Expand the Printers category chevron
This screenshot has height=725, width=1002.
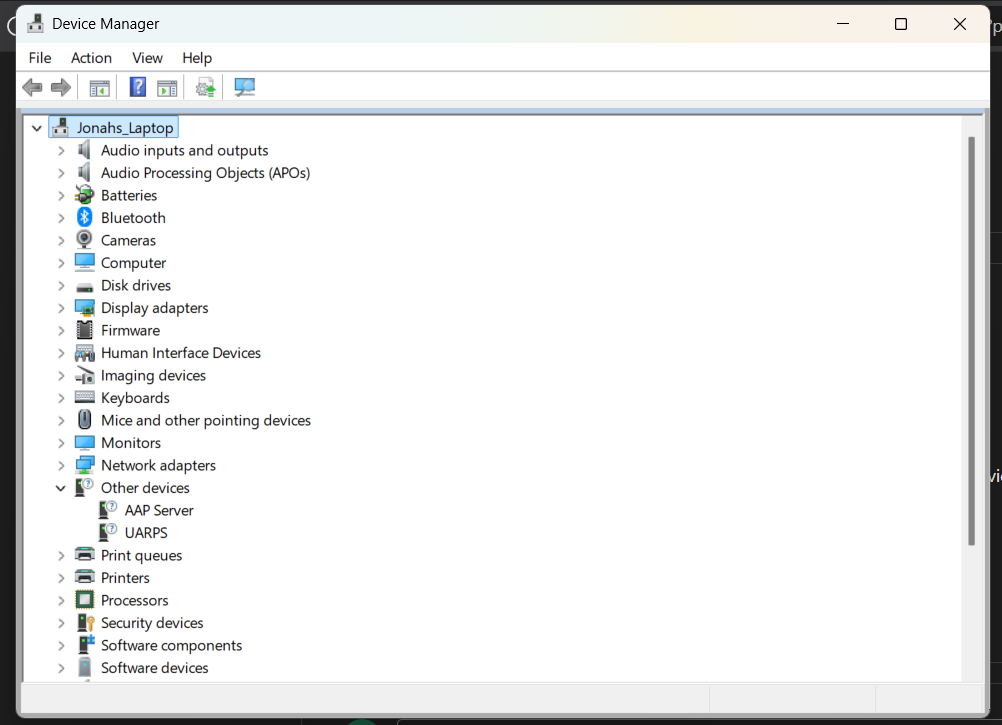click(x=61, y=578)
